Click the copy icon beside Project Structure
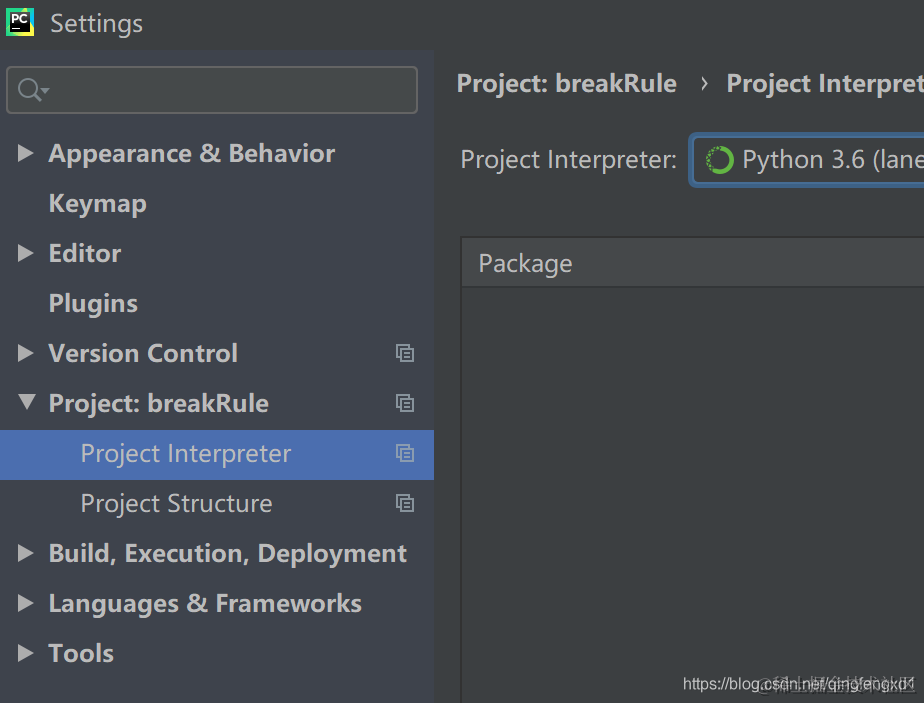 tap(405, 503)
